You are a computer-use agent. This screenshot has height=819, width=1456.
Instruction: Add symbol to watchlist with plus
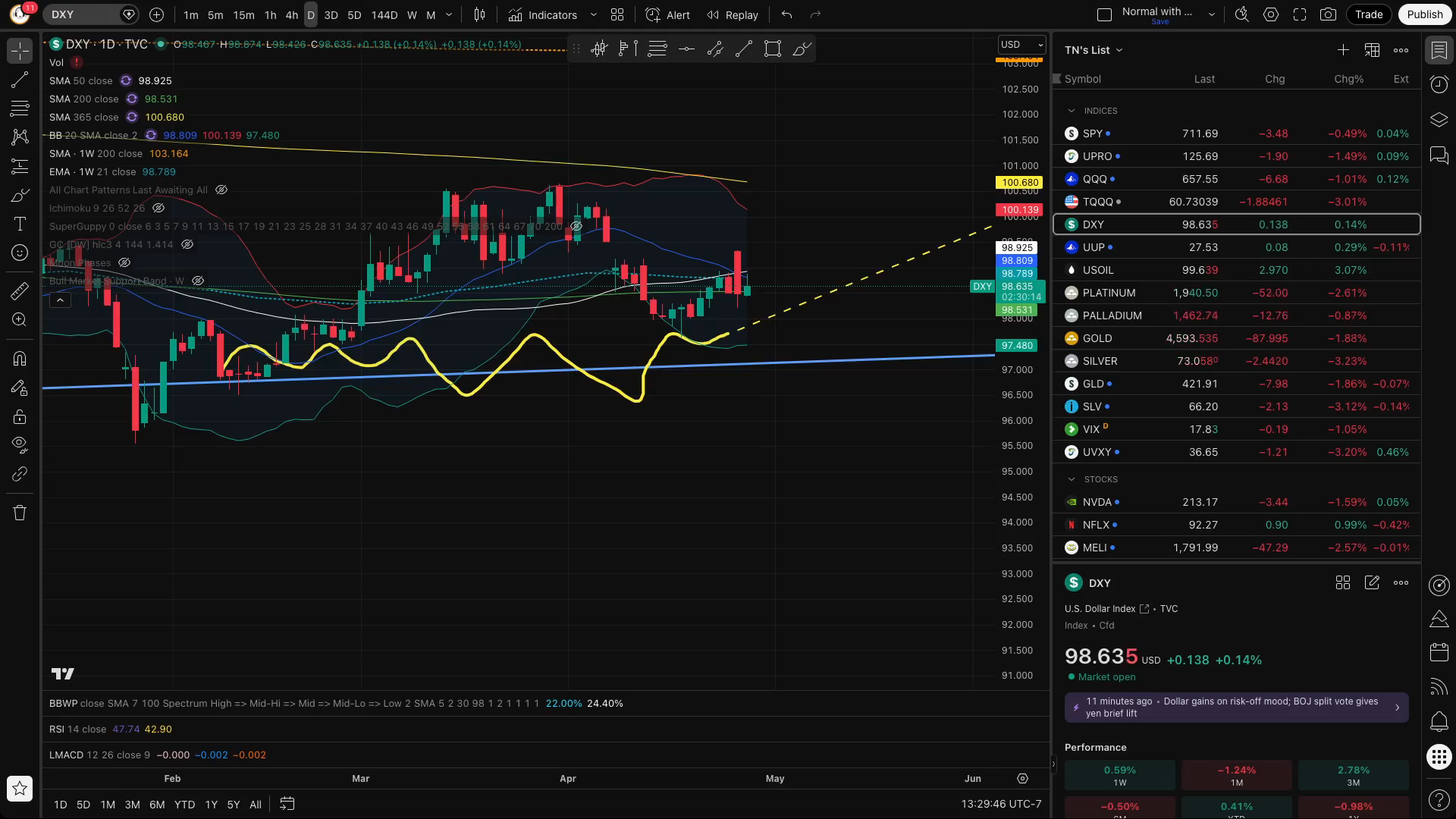(1343, 50)
